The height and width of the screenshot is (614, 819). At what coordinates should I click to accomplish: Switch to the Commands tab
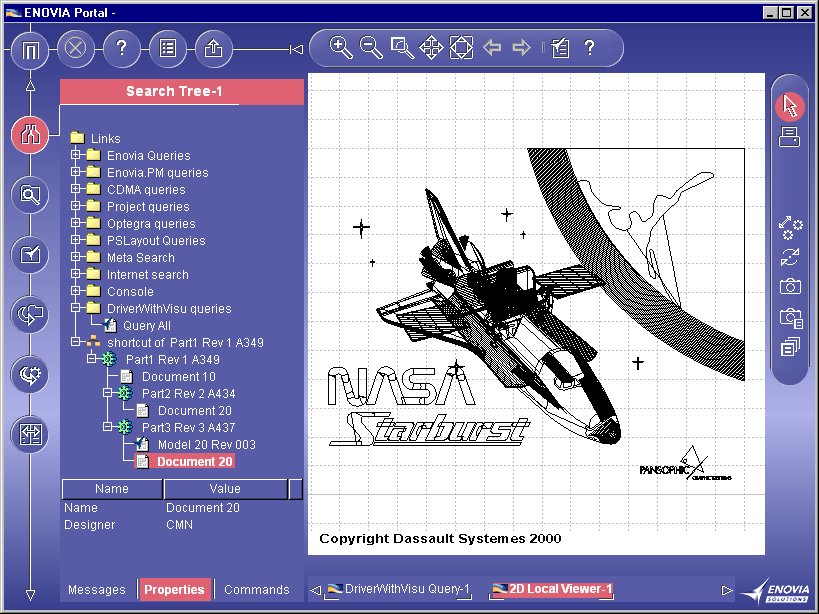[x=256, y=589]
